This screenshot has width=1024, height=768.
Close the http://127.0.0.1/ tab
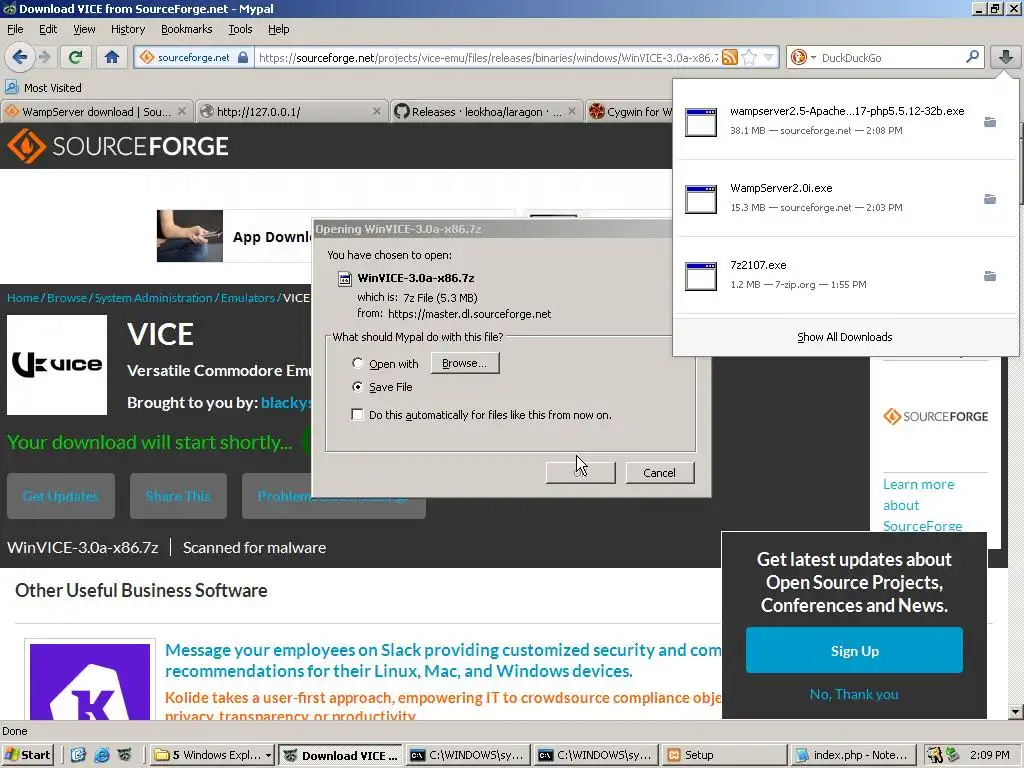click(377, 112)
